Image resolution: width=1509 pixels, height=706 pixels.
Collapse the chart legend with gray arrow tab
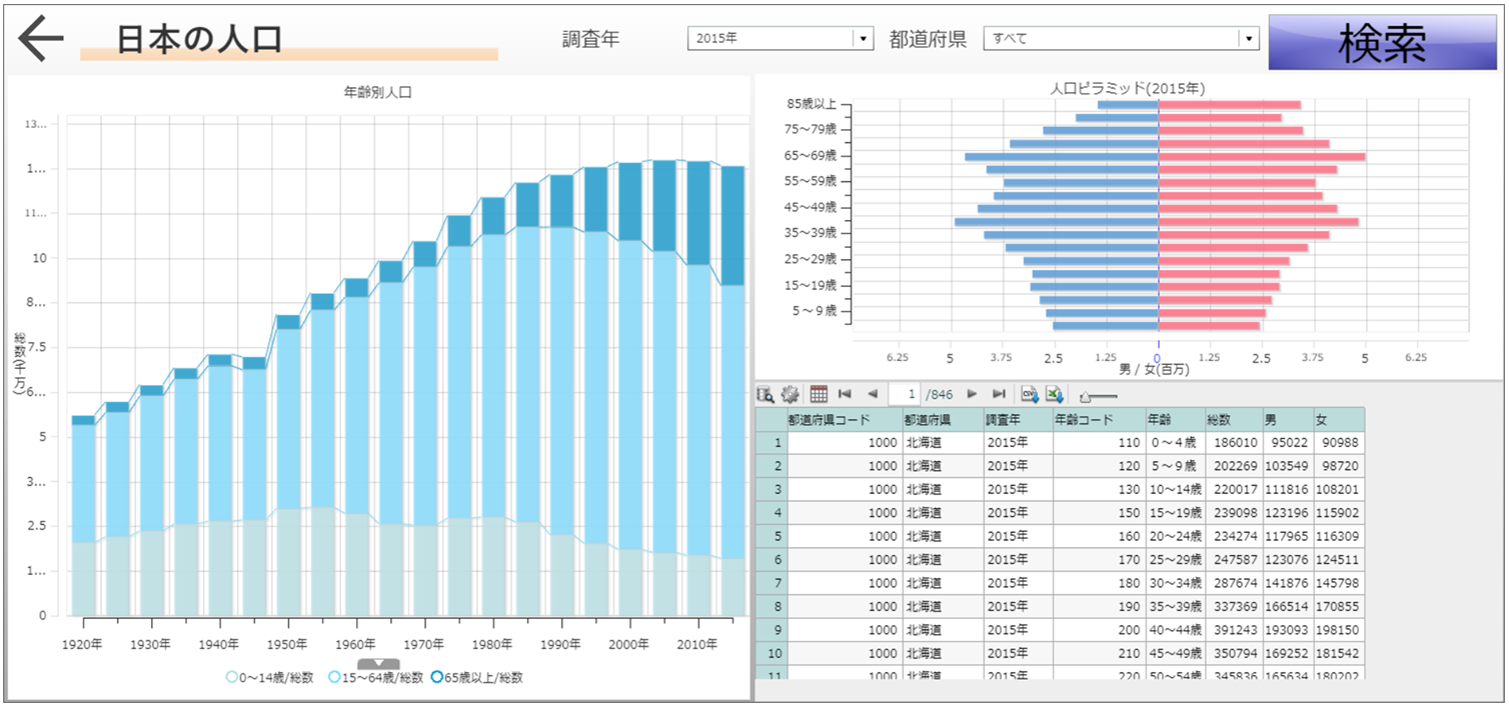378,663
